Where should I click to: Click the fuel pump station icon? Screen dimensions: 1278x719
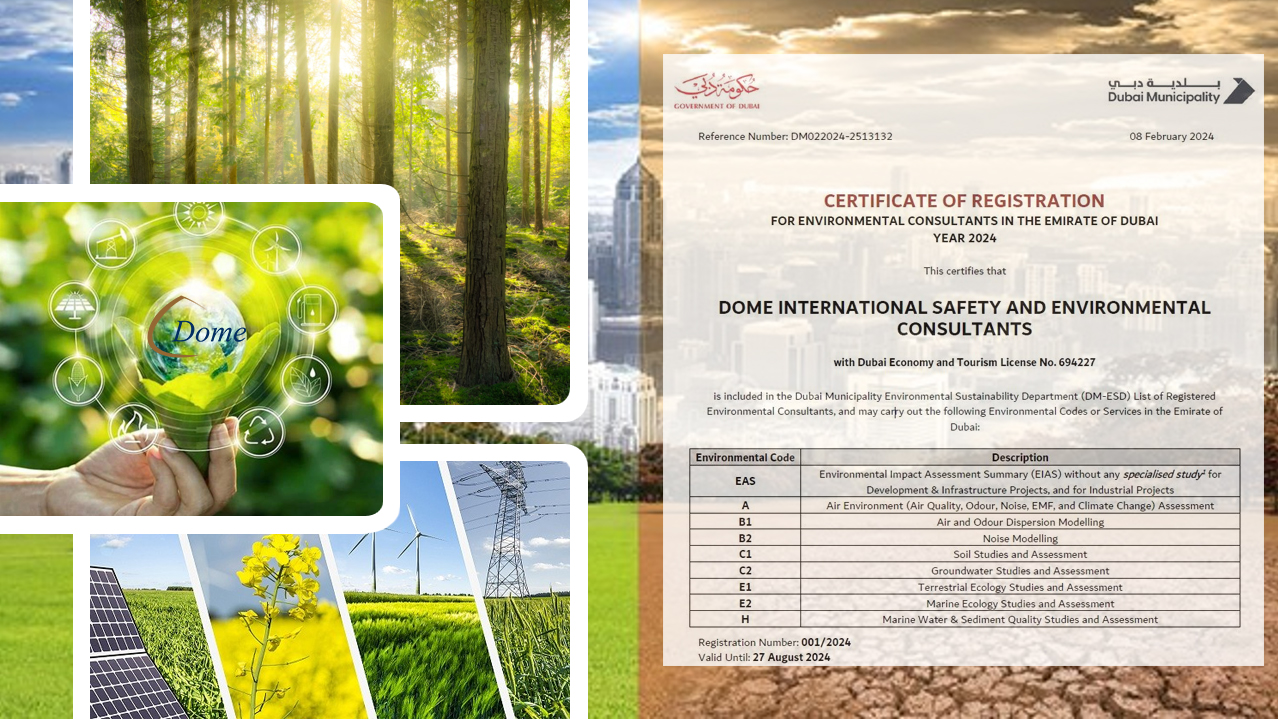pos(312,310)
